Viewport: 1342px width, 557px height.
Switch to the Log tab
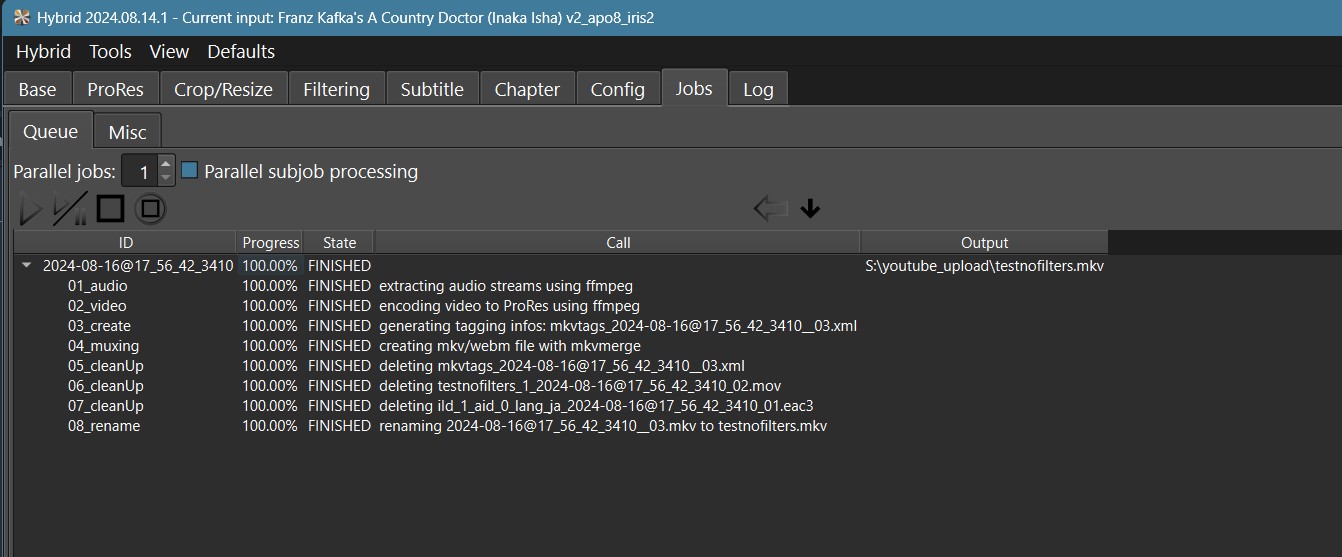758,89
